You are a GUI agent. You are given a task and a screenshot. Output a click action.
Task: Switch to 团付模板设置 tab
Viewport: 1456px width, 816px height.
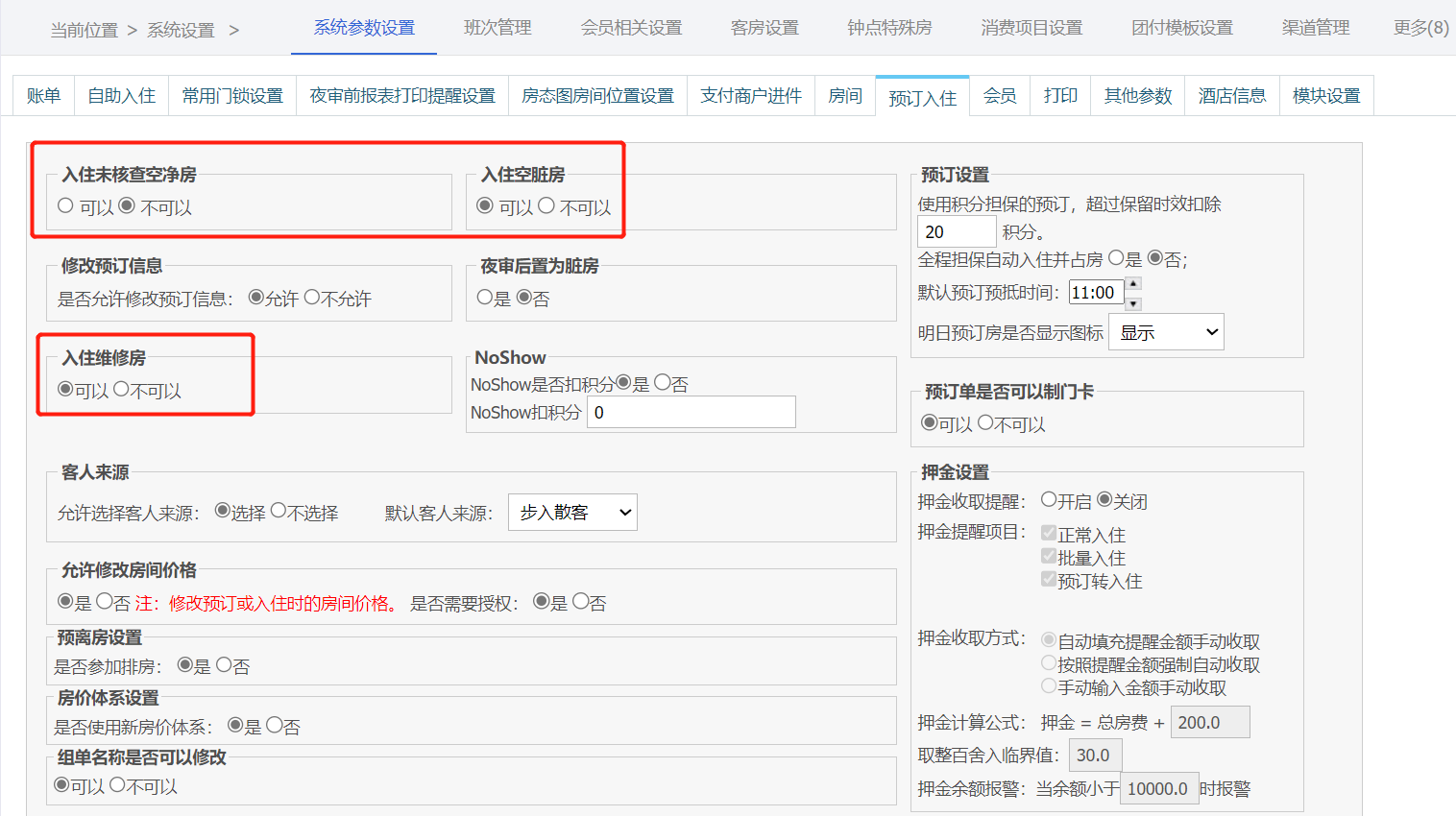click(1182, 28)
